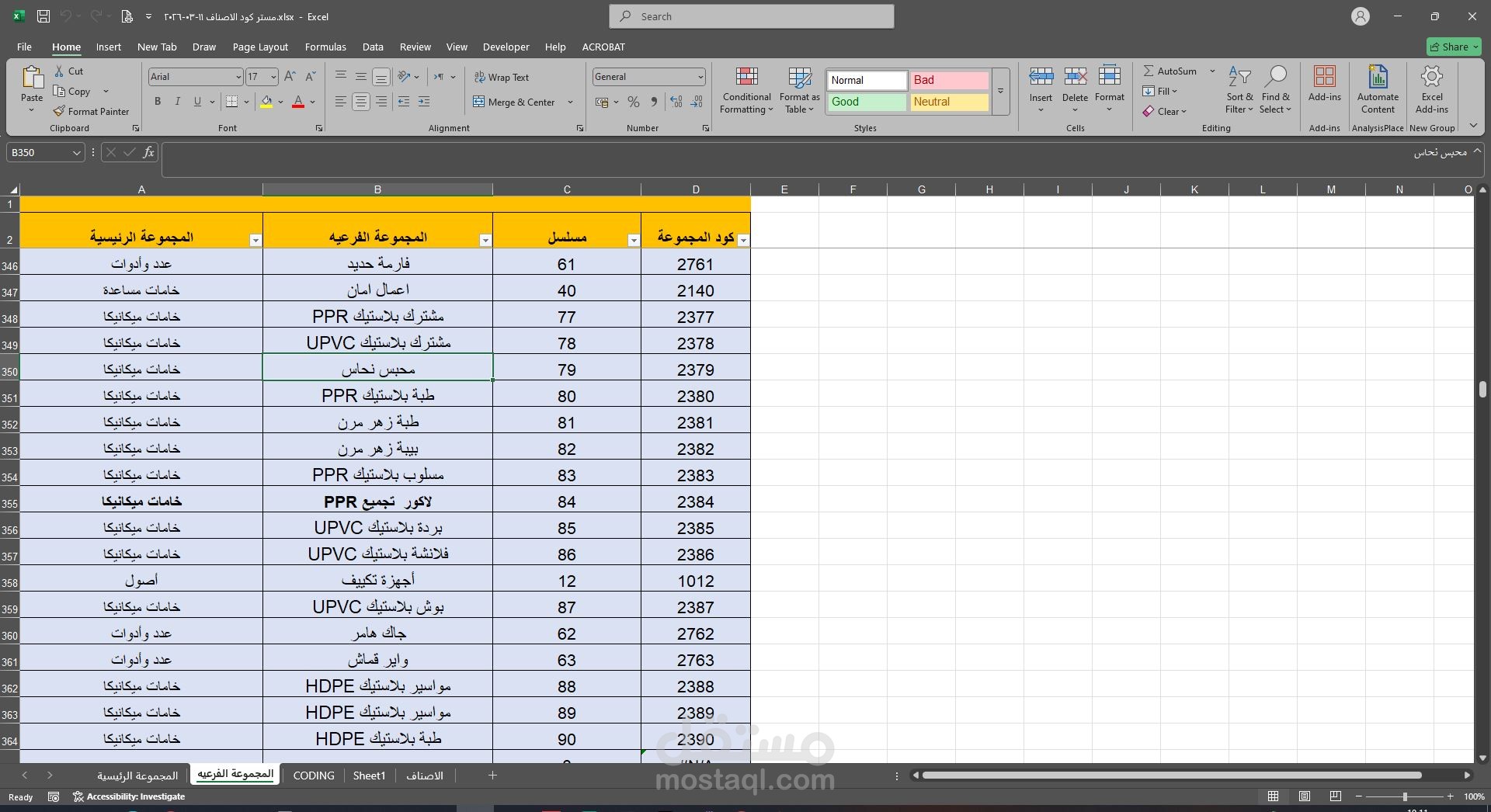
Task: Open Excel Add-ins gear icon
Action: 1432,77
